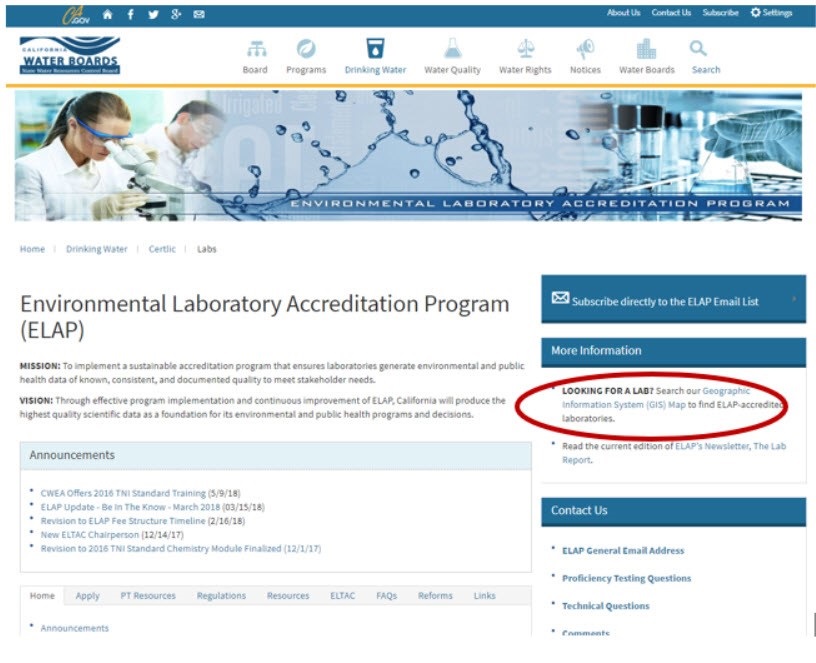The image size is (816, 663).
Task: Open Revision to ELAP Fee Structure Timeline
Action: tap(123, 521)
